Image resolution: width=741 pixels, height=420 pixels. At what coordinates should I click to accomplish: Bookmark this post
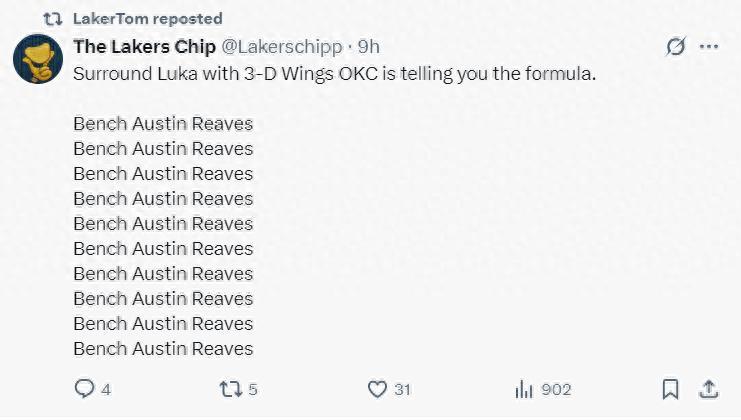click(x=671, y=389)
